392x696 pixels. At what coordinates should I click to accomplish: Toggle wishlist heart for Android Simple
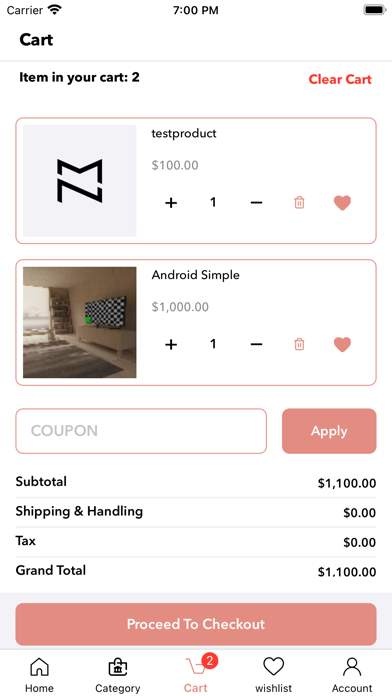coord(342,344)
